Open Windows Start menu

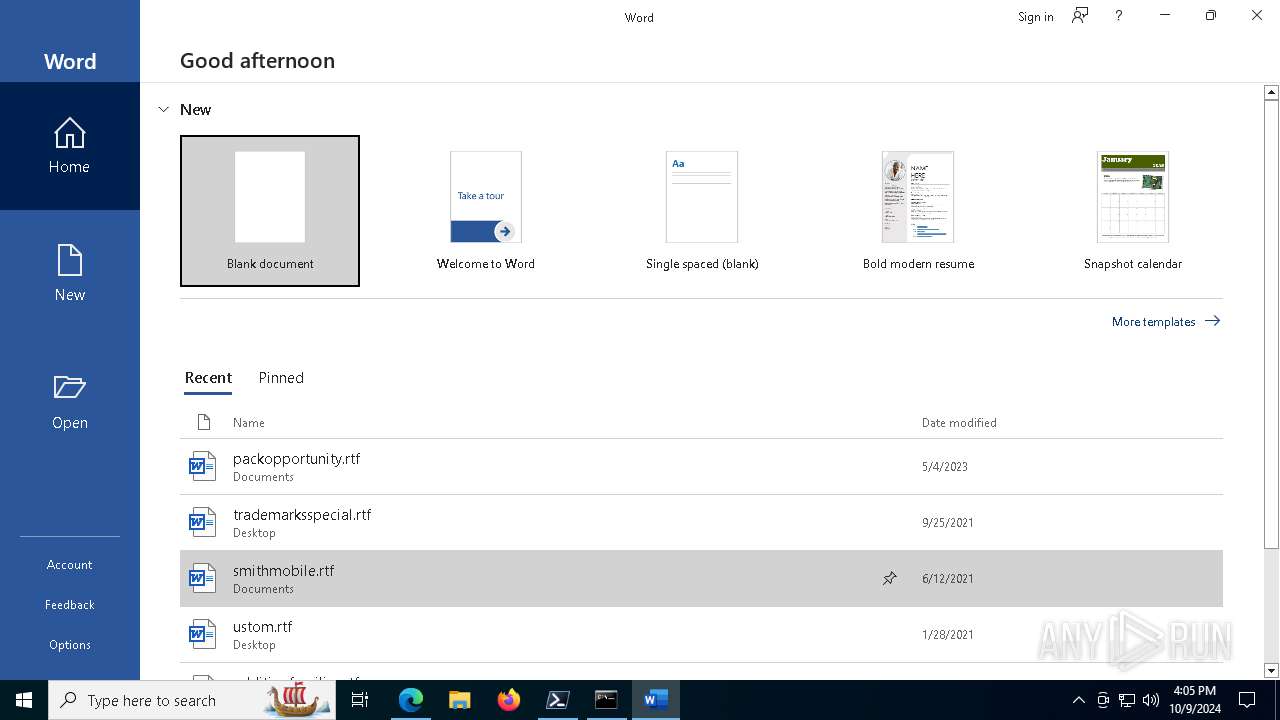pos(24,700)
